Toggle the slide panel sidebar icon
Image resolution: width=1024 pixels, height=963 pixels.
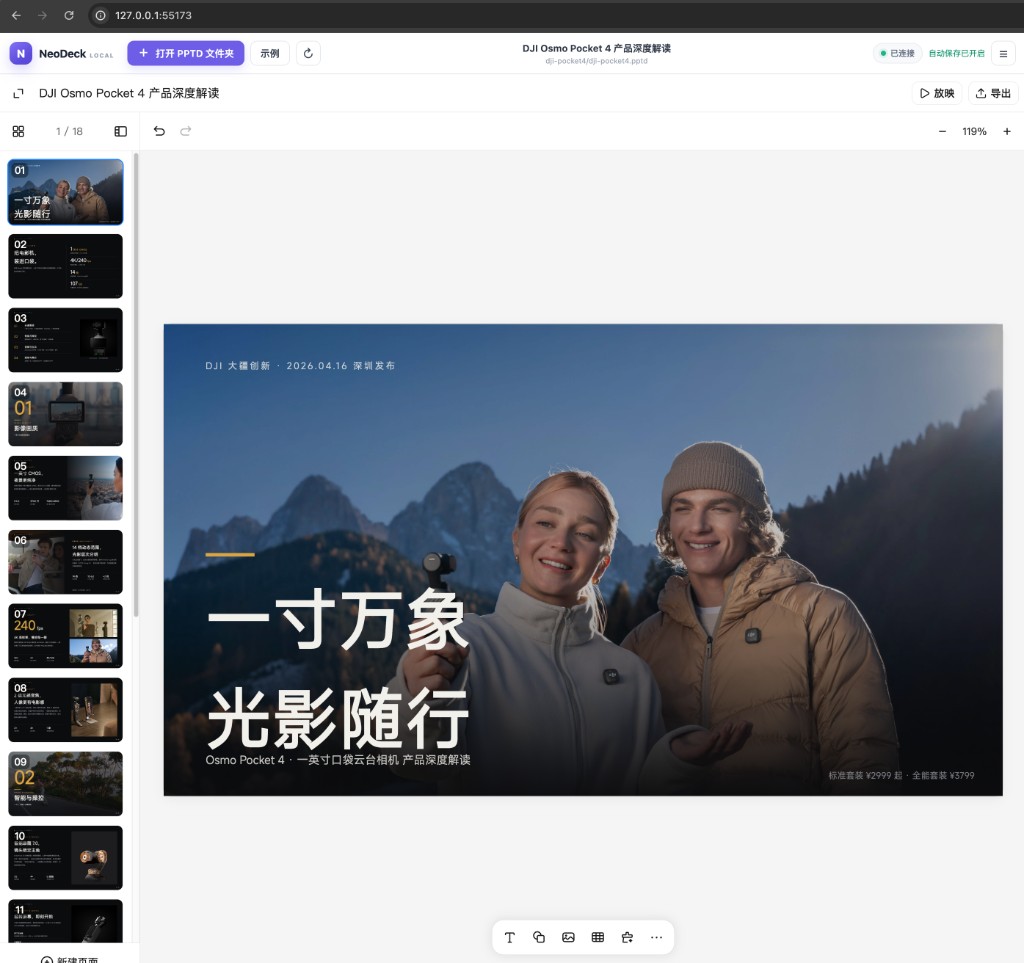(x=121, y=131)
